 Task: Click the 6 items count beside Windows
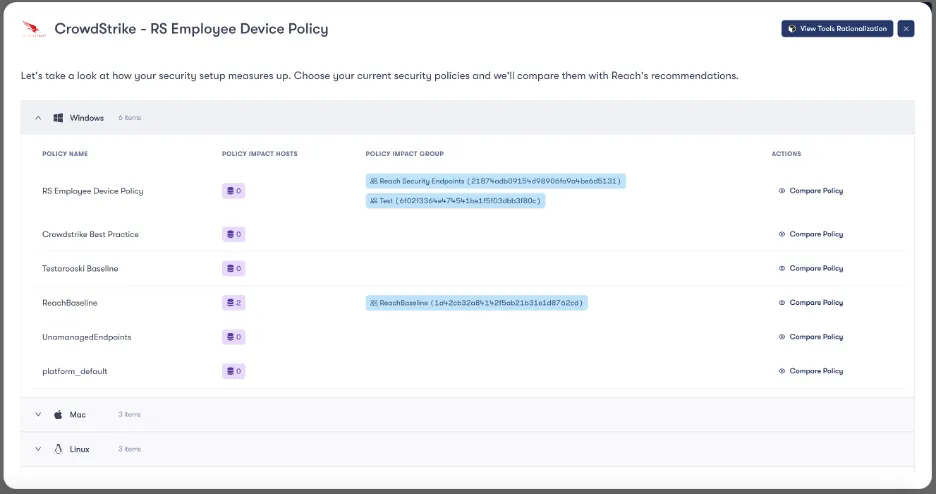(130, 118)
